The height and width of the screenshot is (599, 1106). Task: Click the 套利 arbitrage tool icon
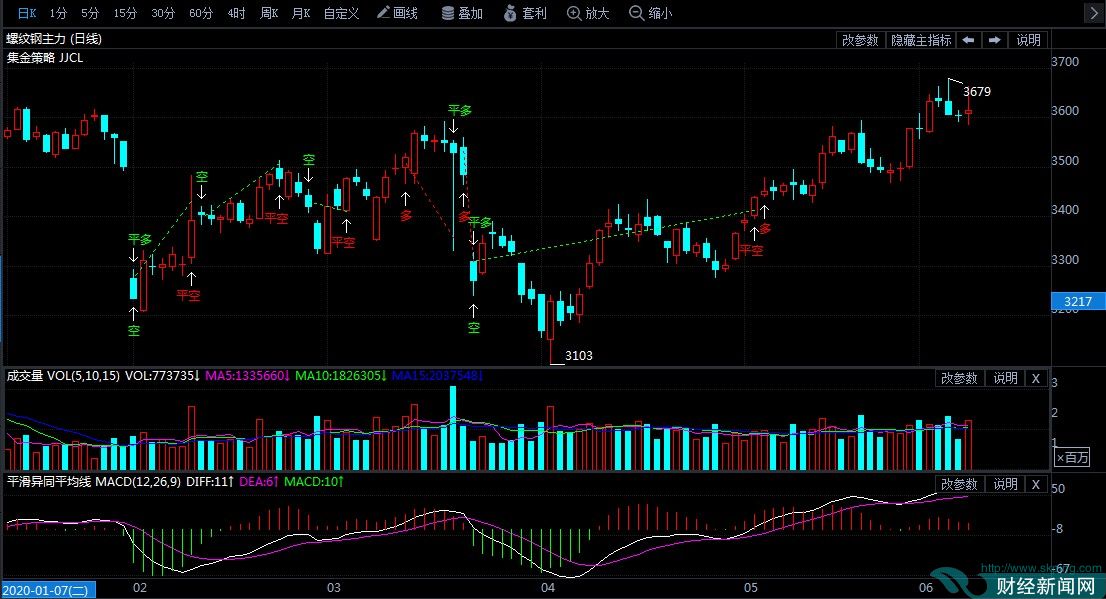525,13
